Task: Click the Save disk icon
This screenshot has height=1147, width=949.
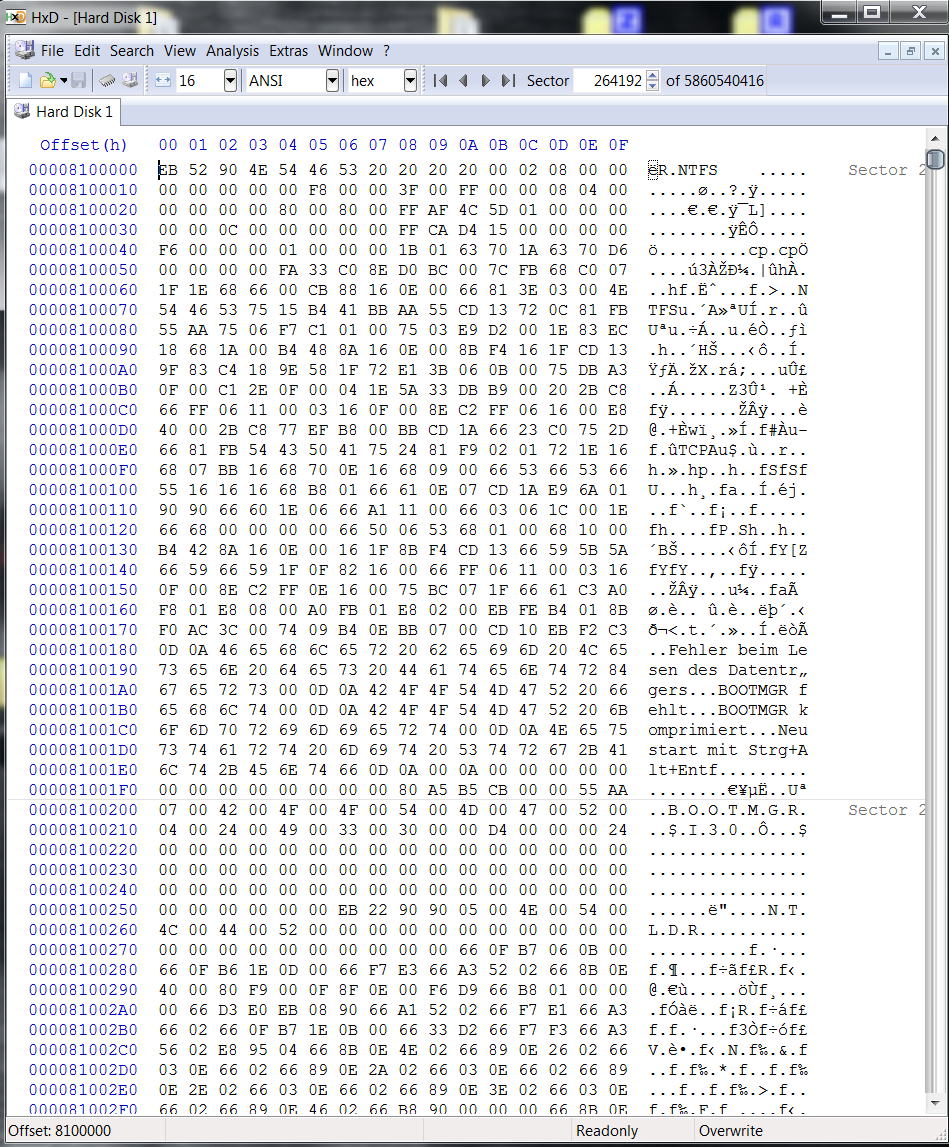Action: pyautogui.click(x=79, y=80)
